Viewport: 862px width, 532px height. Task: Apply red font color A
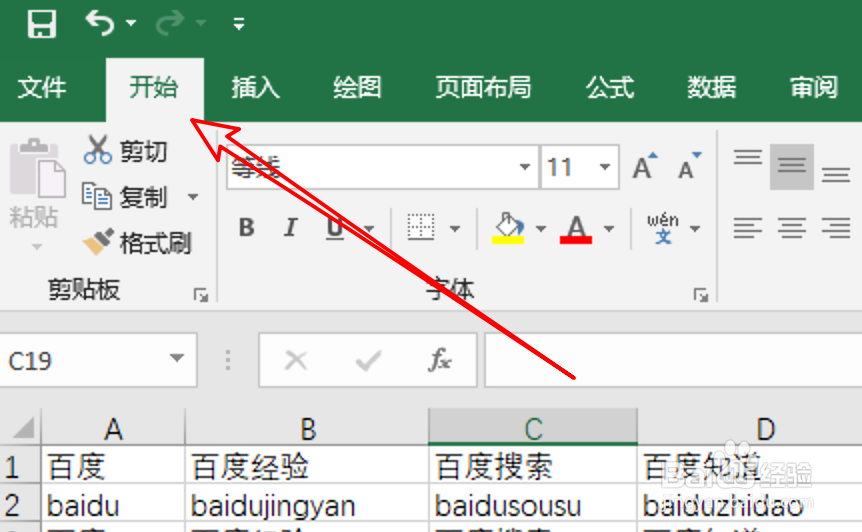pyautogui.click(x=576, y=229)
